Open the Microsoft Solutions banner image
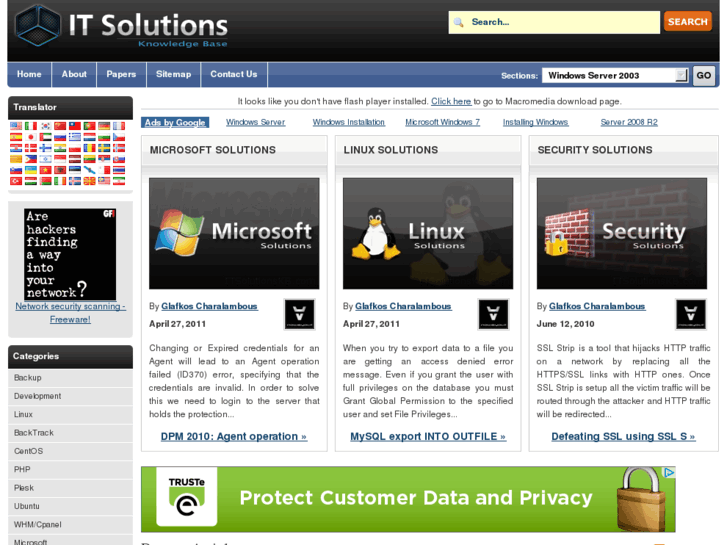Screen dimensions: 727x545 234,233
